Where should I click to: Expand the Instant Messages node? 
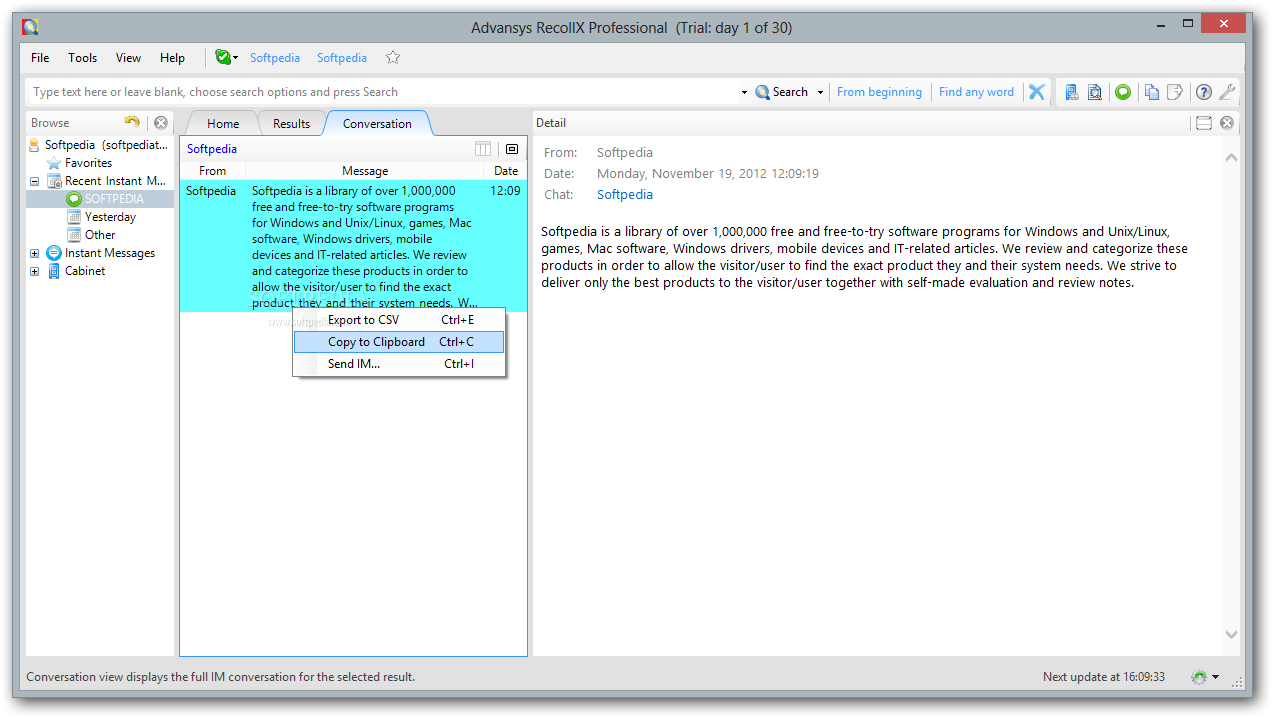point(34,254)
